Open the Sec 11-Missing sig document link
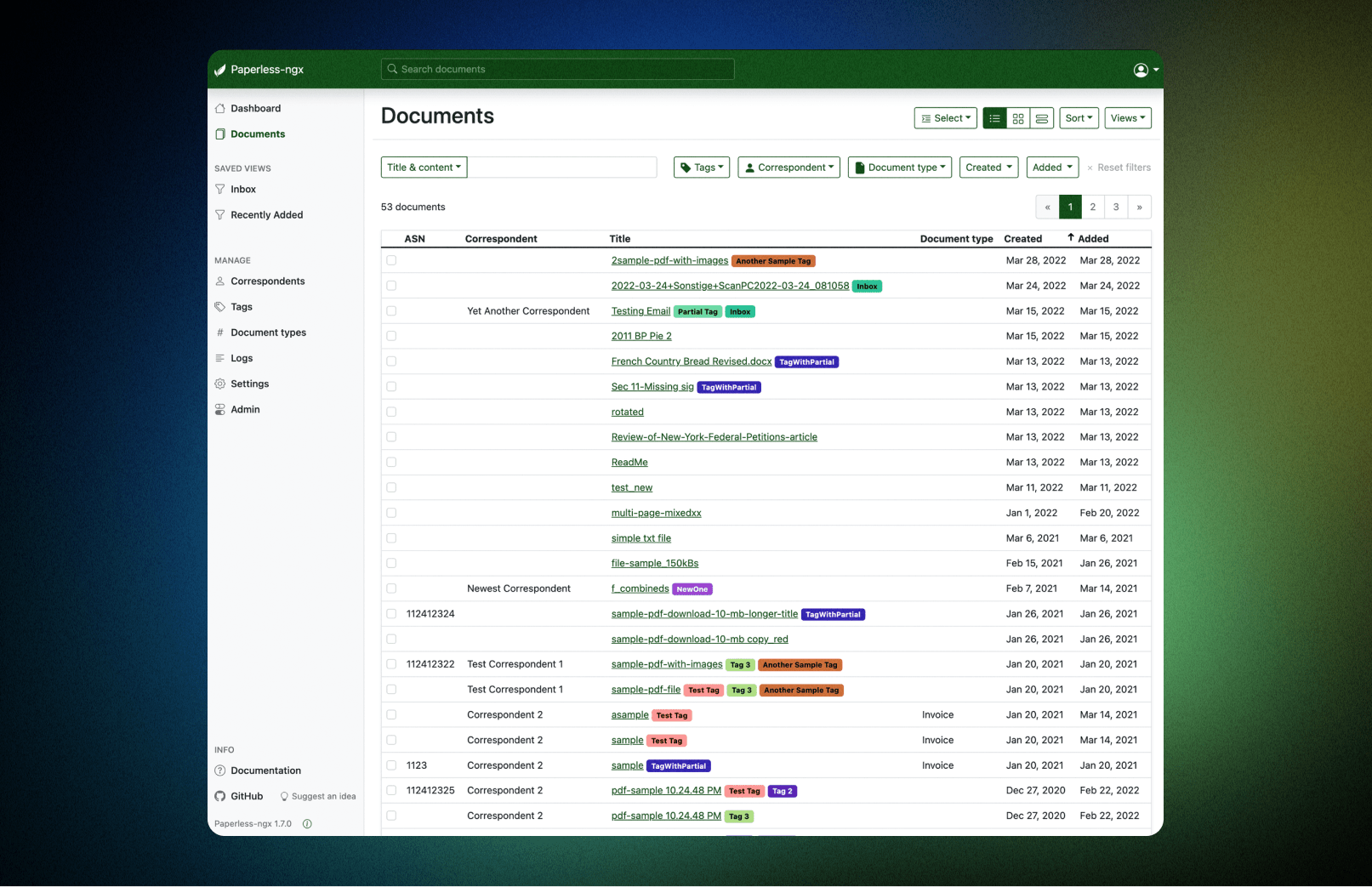This screenshot has height=887, width=1372. 652,386
